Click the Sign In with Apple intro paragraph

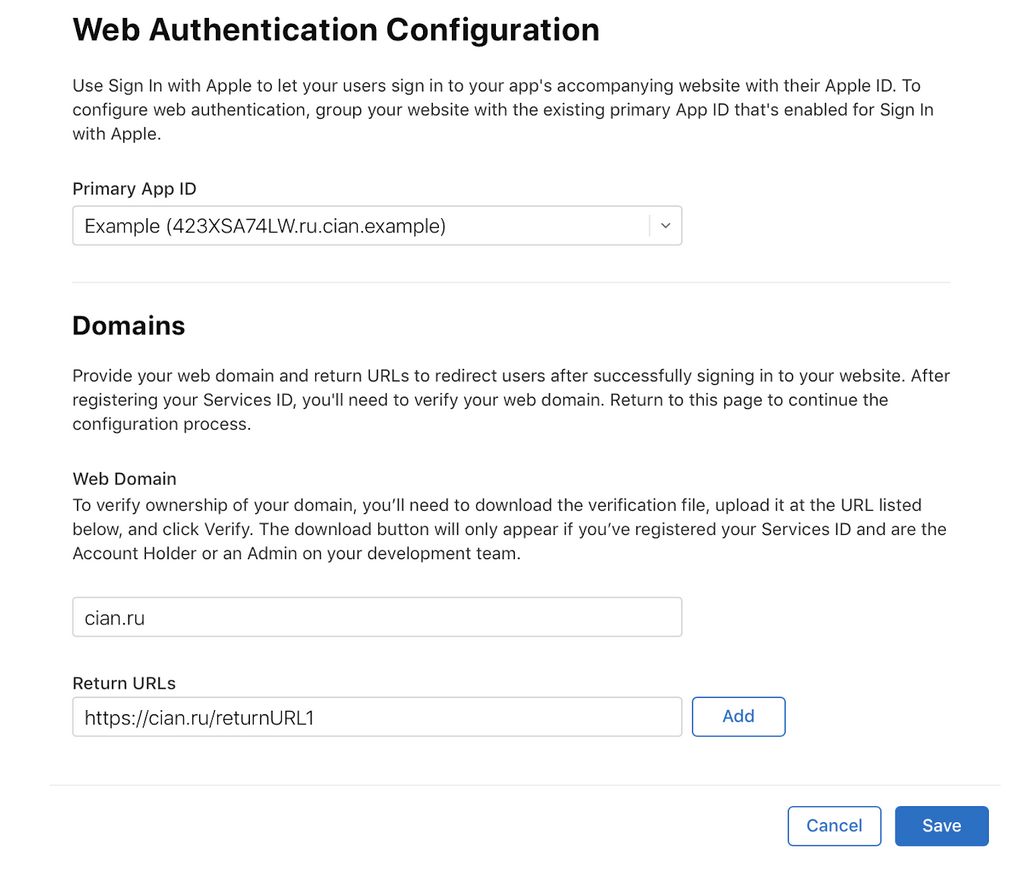click(x=502, y=110)
